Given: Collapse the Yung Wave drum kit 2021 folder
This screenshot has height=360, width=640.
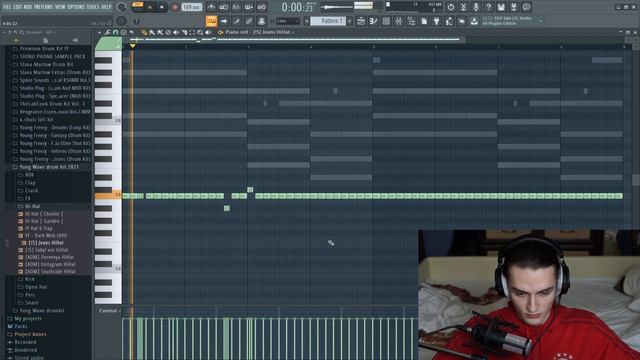Looking at the screenshot, I should tap(49, 167).
